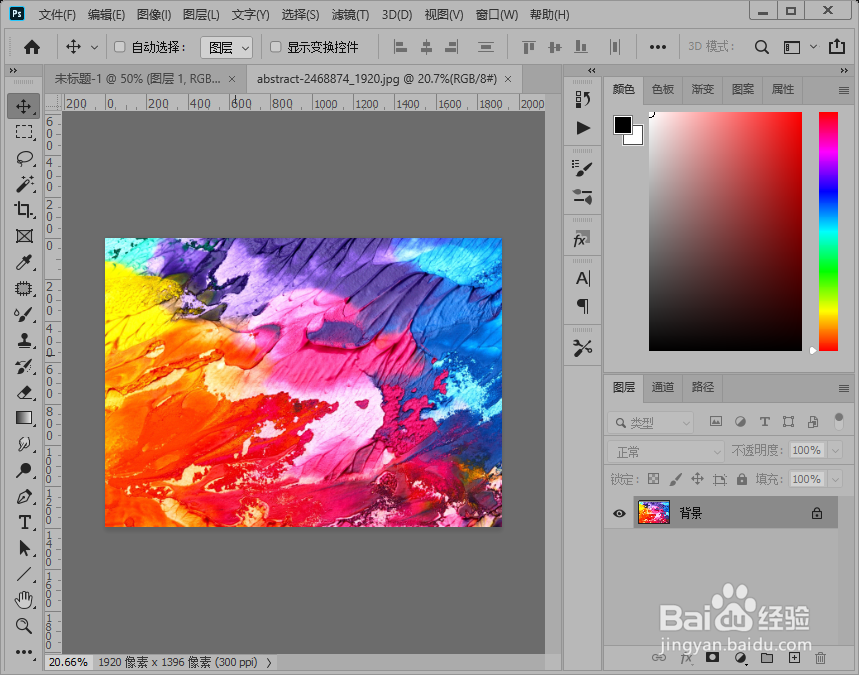Select the Line tool
Screen dimensions: 859x675
click(x=24, y=574)
